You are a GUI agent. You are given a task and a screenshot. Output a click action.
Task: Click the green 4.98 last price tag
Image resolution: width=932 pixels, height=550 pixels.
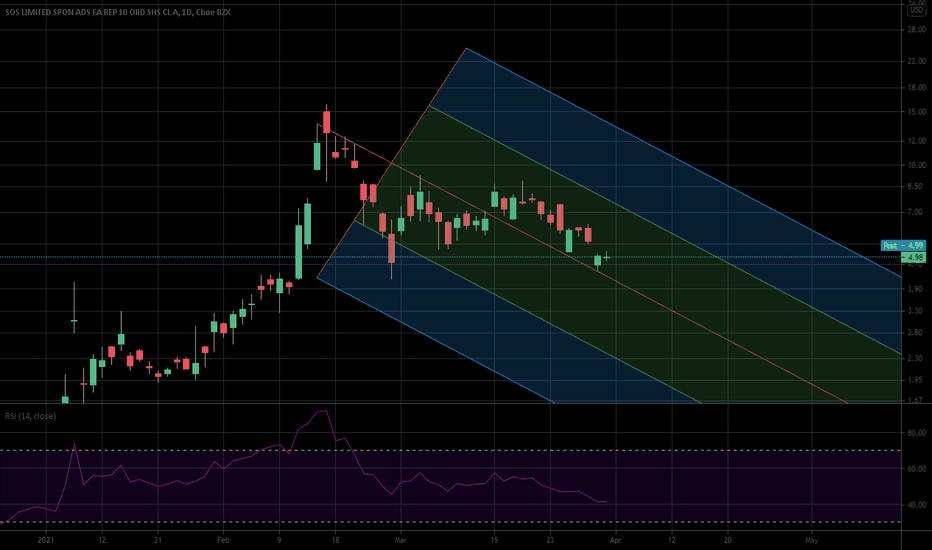coord(914,257)
